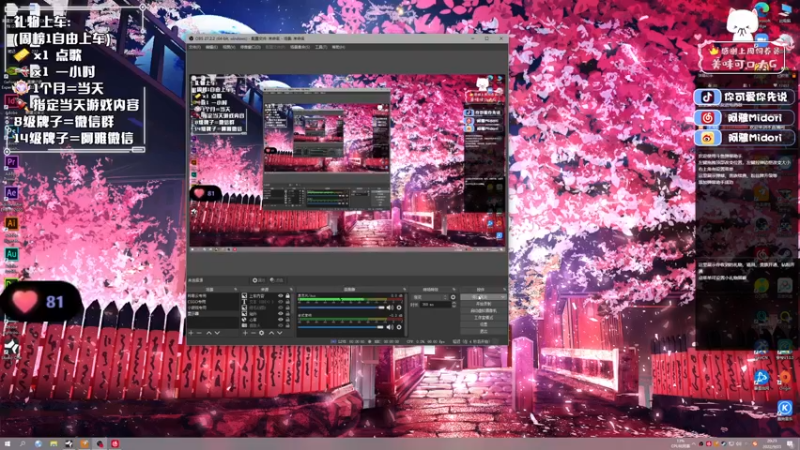Remove the selected scene with the minus icon
The width and height of the screenshot is (800, 450).
pos(199,333)
